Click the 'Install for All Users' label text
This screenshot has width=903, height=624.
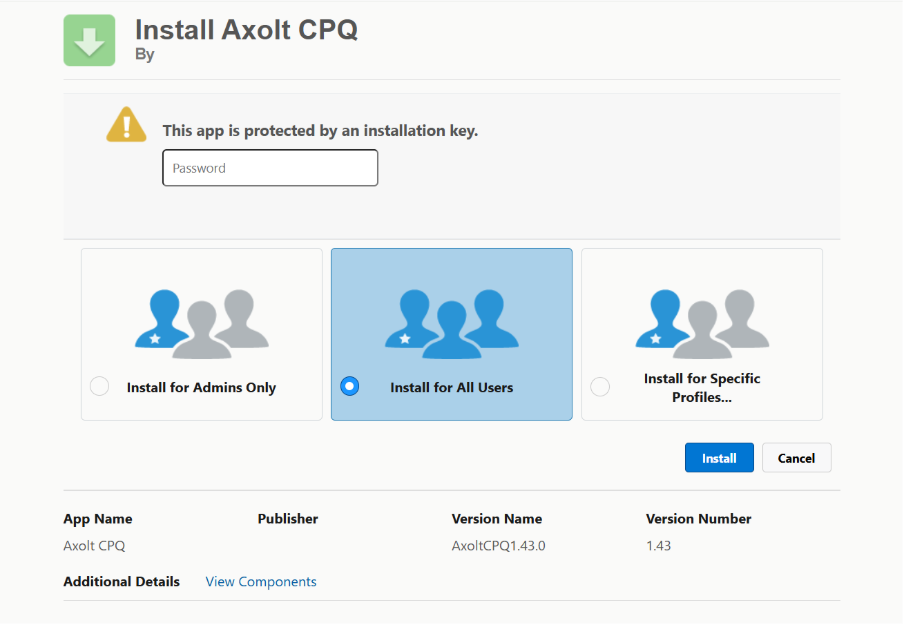451,388
